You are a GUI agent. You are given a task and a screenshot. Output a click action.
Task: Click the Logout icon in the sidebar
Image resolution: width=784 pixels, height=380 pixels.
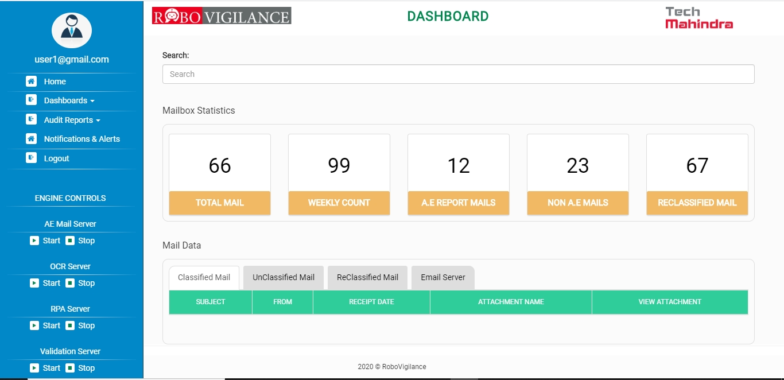coord(31,158)
